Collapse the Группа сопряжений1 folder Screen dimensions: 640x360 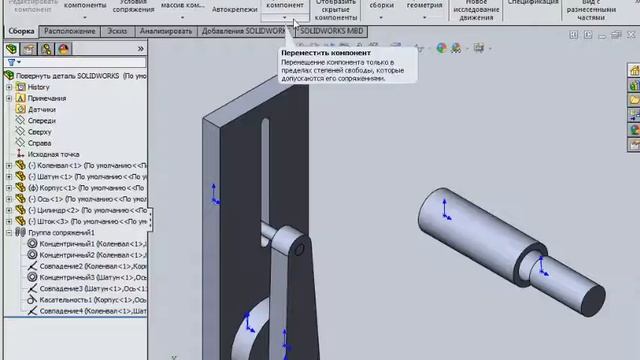[9, 232]
